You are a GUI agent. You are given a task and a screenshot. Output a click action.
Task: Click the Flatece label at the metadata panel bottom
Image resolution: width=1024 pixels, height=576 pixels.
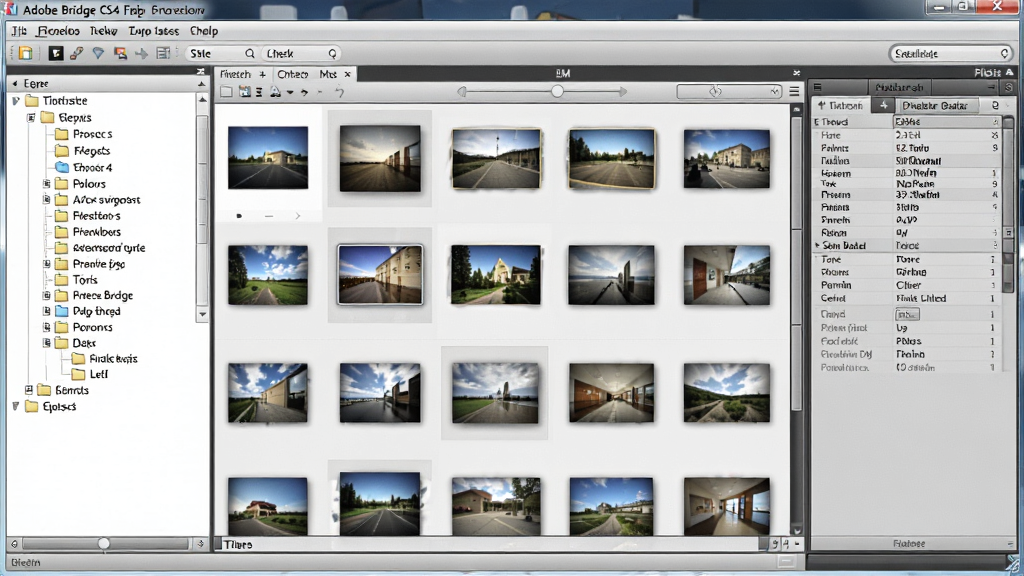point(908,543)
